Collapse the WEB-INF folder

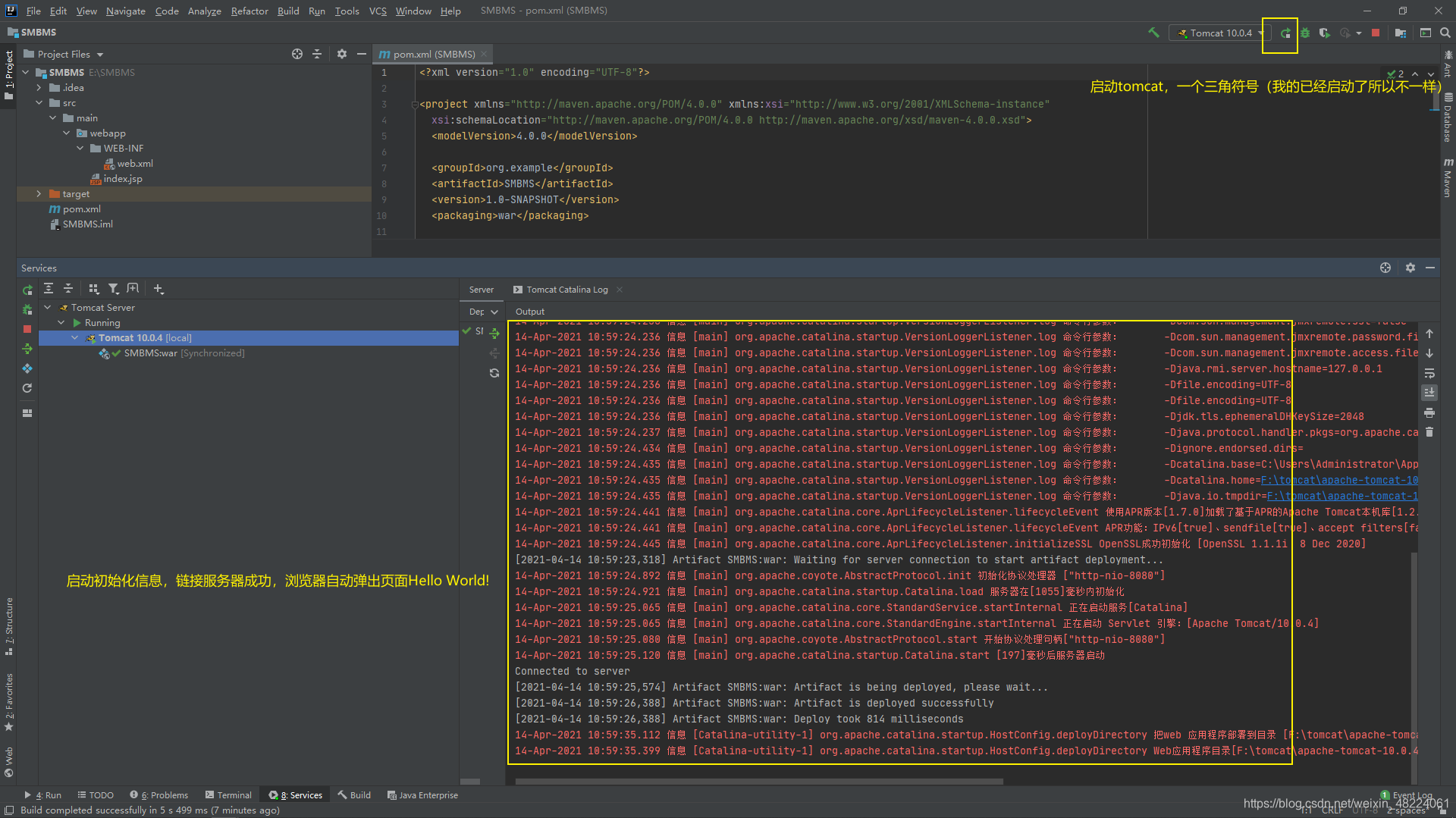click(x=80, y=148)
